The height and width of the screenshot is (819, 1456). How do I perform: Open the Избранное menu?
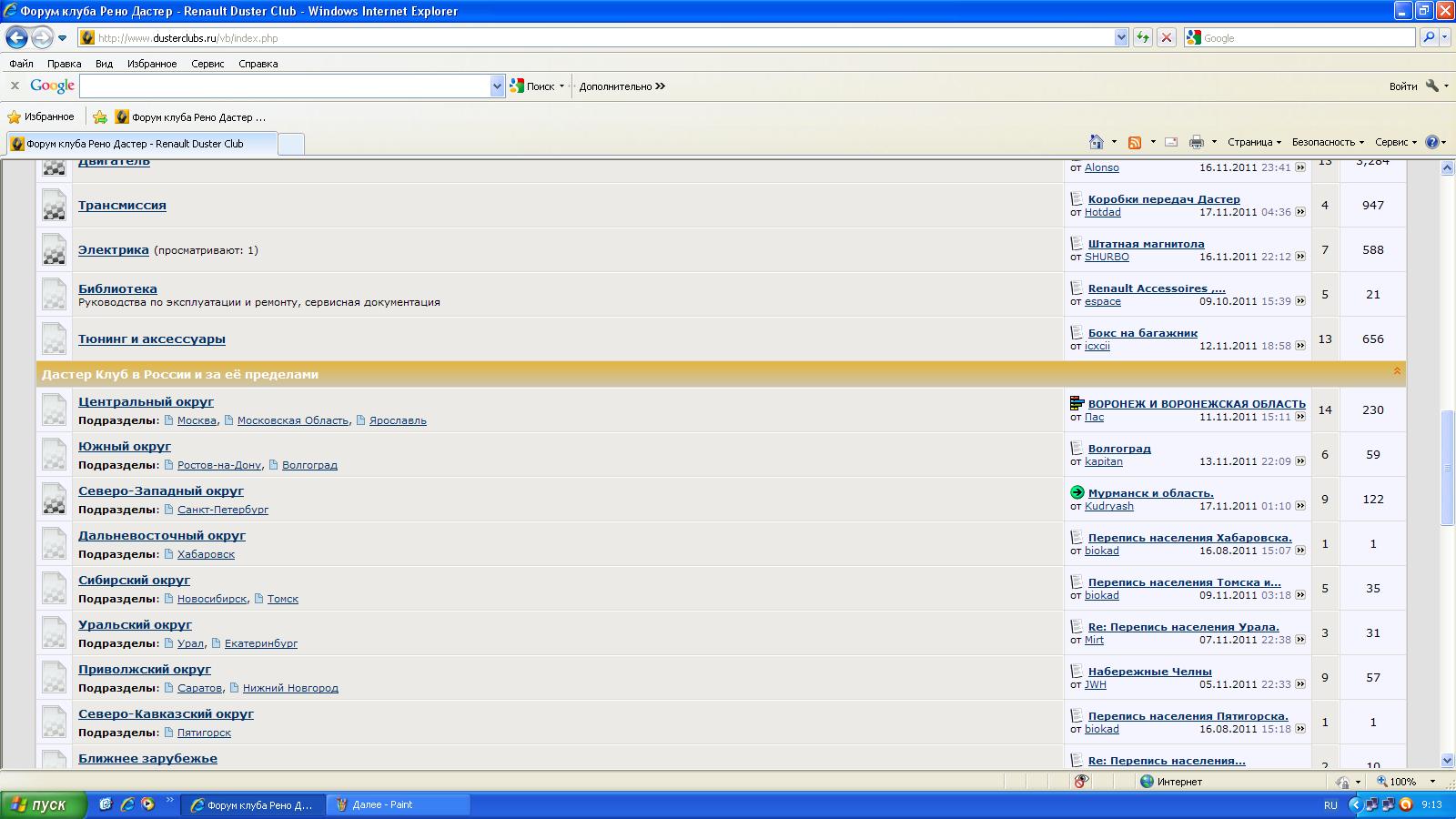tap(152, 64)
